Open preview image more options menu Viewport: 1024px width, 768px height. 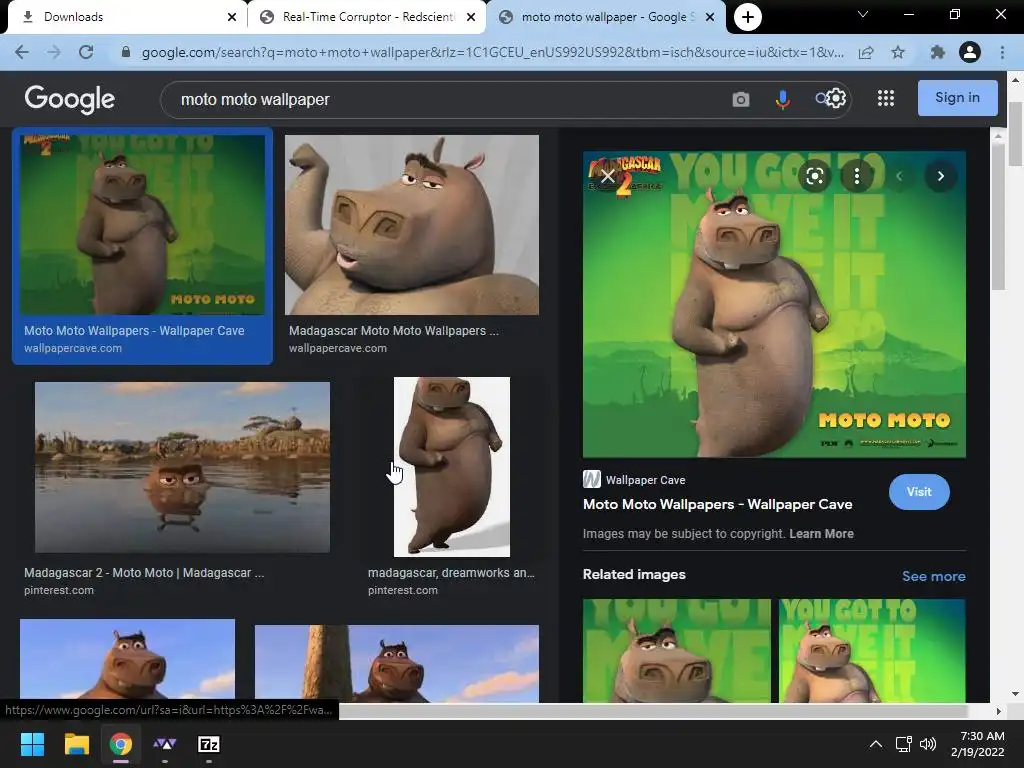pos(857,176)
